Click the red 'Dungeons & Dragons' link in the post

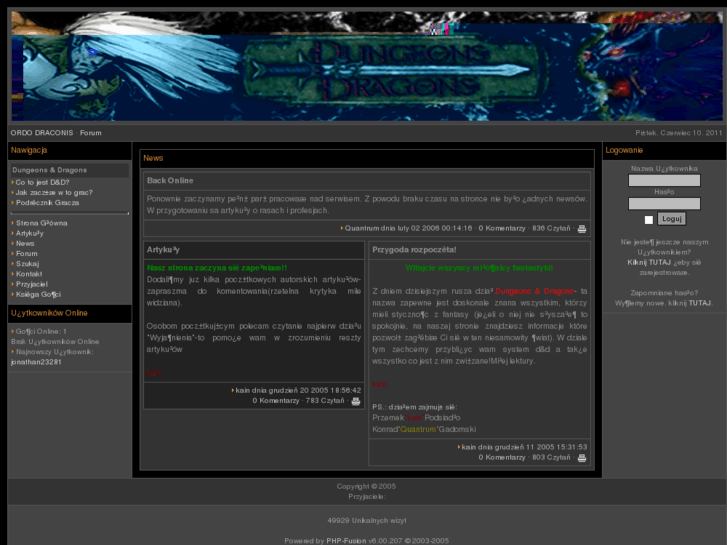(x=535, y=291)
